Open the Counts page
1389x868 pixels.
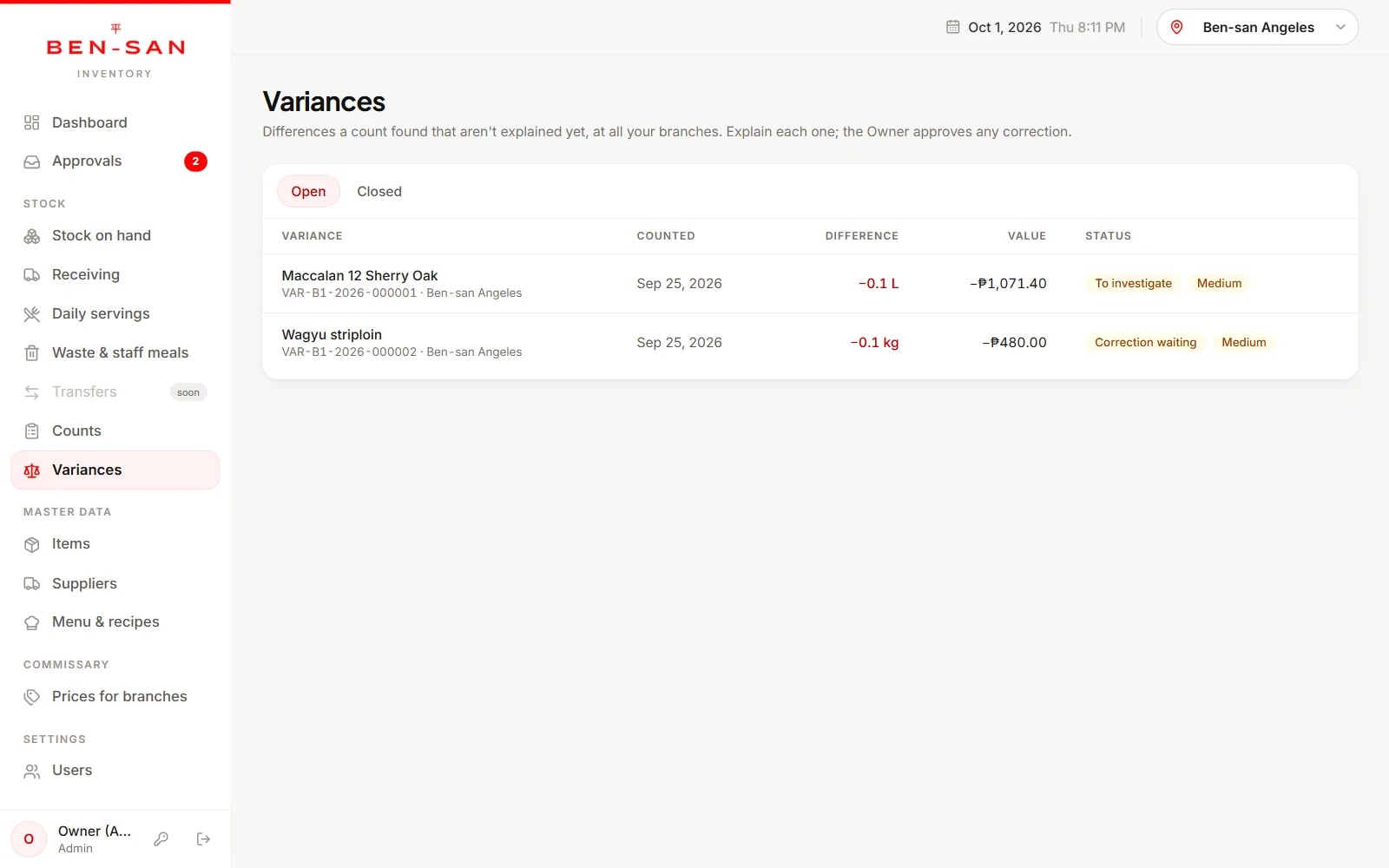115,431
